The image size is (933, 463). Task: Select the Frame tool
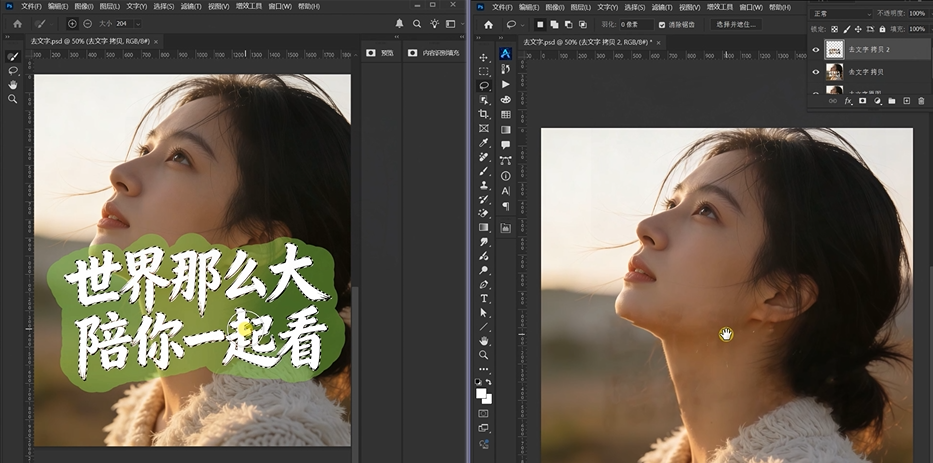click(x=484, y=129)
